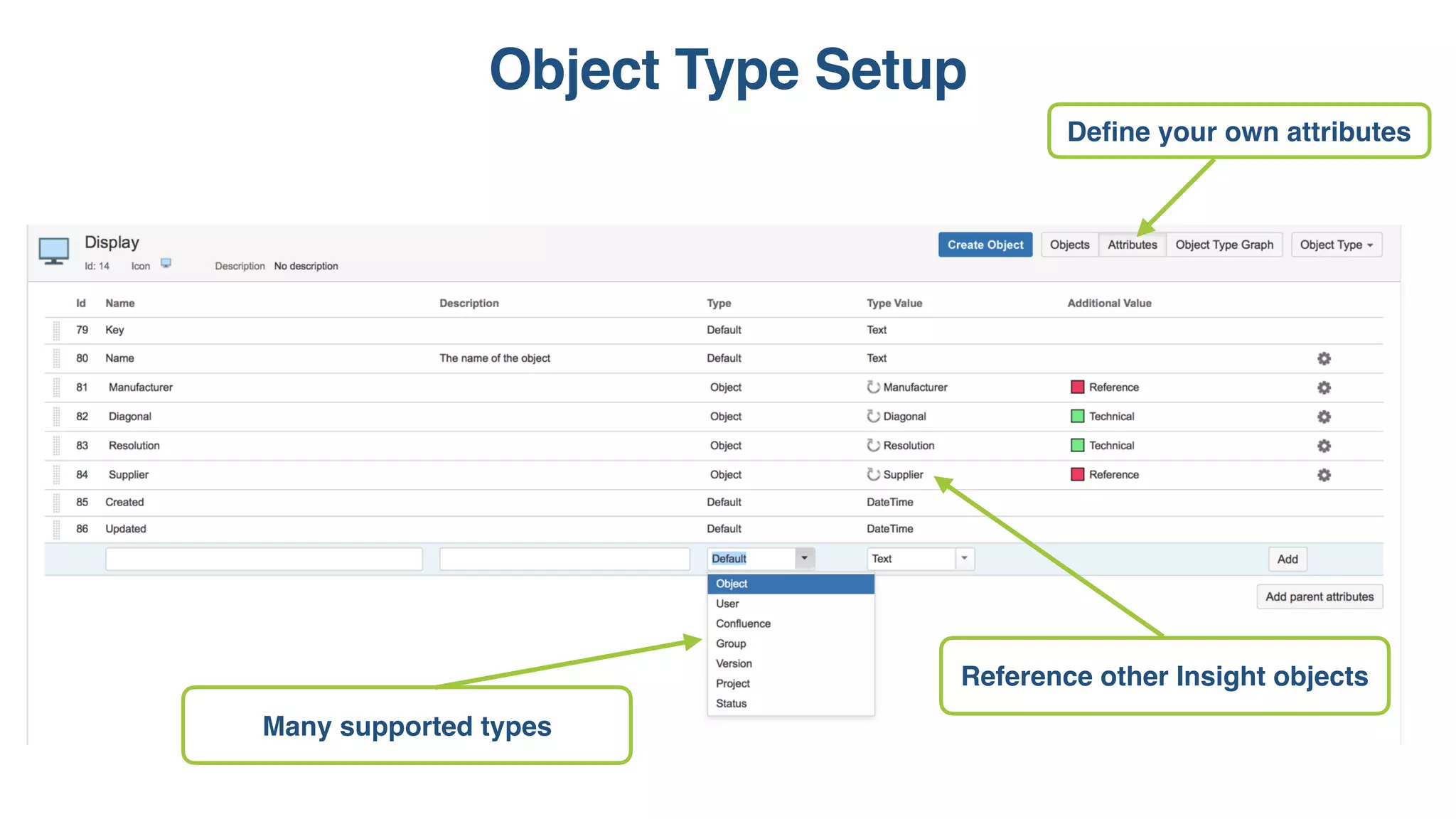
Task: Click reference icon beside Manufacturer type value
Action: 873,387
